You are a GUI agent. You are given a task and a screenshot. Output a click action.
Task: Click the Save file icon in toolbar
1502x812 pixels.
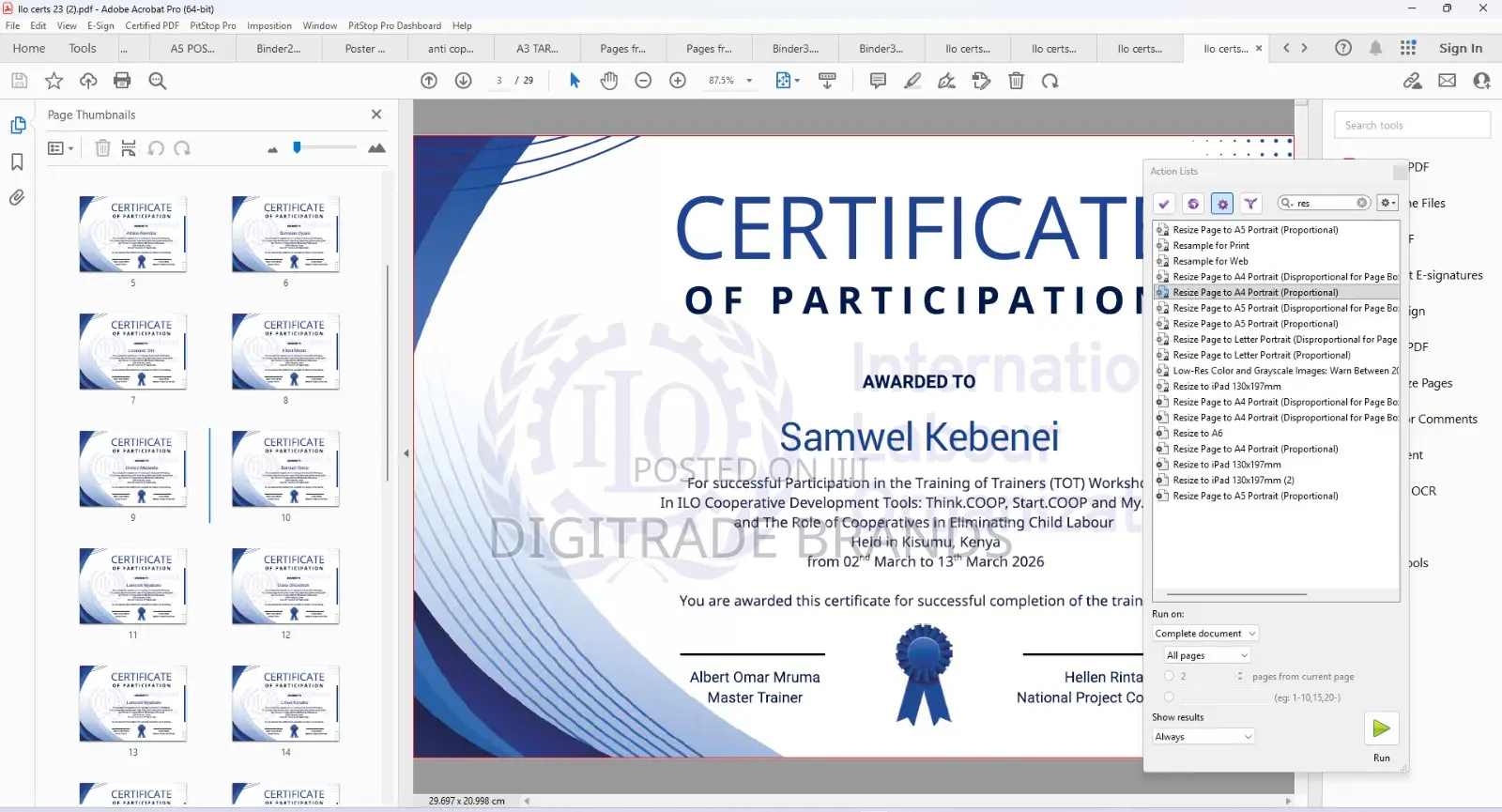click(x=19, y=81)
